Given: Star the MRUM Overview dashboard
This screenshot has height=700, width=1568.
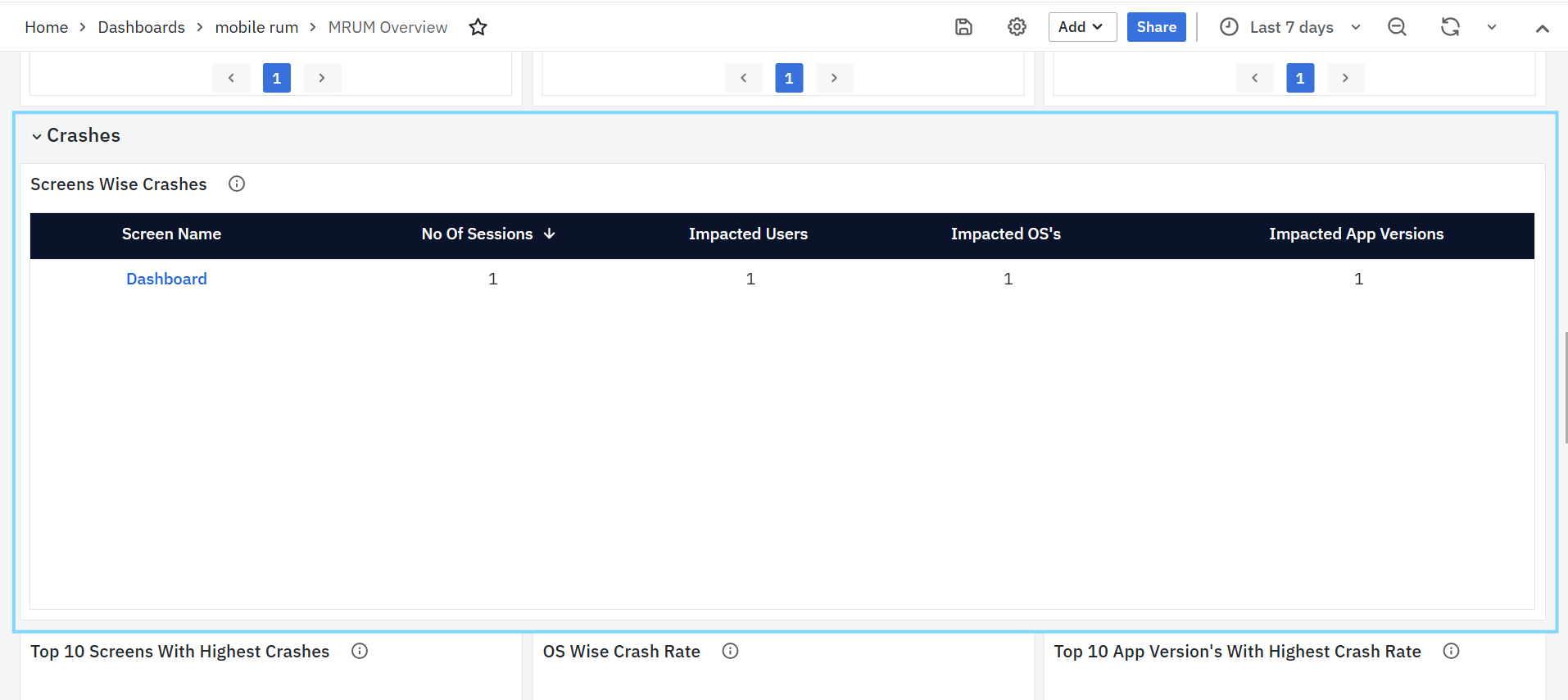Looking at the screenshot, I should 478,27.
